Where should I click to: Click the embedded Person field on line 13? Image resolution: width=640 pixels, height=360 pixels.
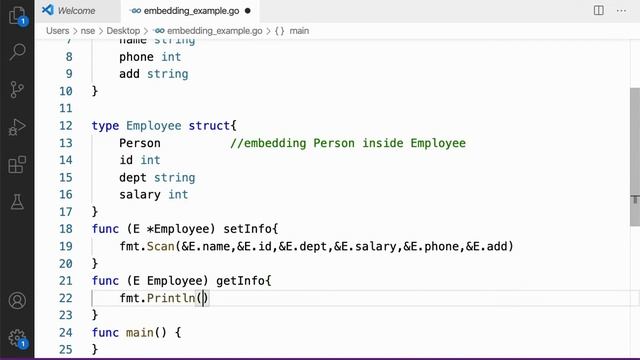pyautogui.click(x=140, y=143)
